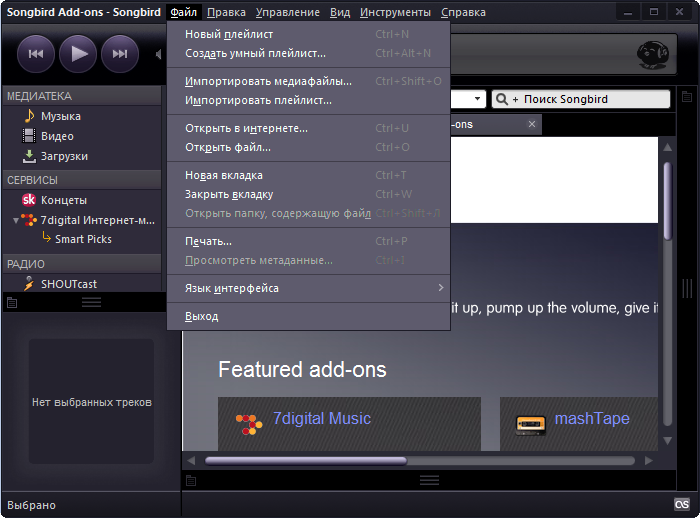
Task: Collapse the 7digital tree node
Action: 16,221
